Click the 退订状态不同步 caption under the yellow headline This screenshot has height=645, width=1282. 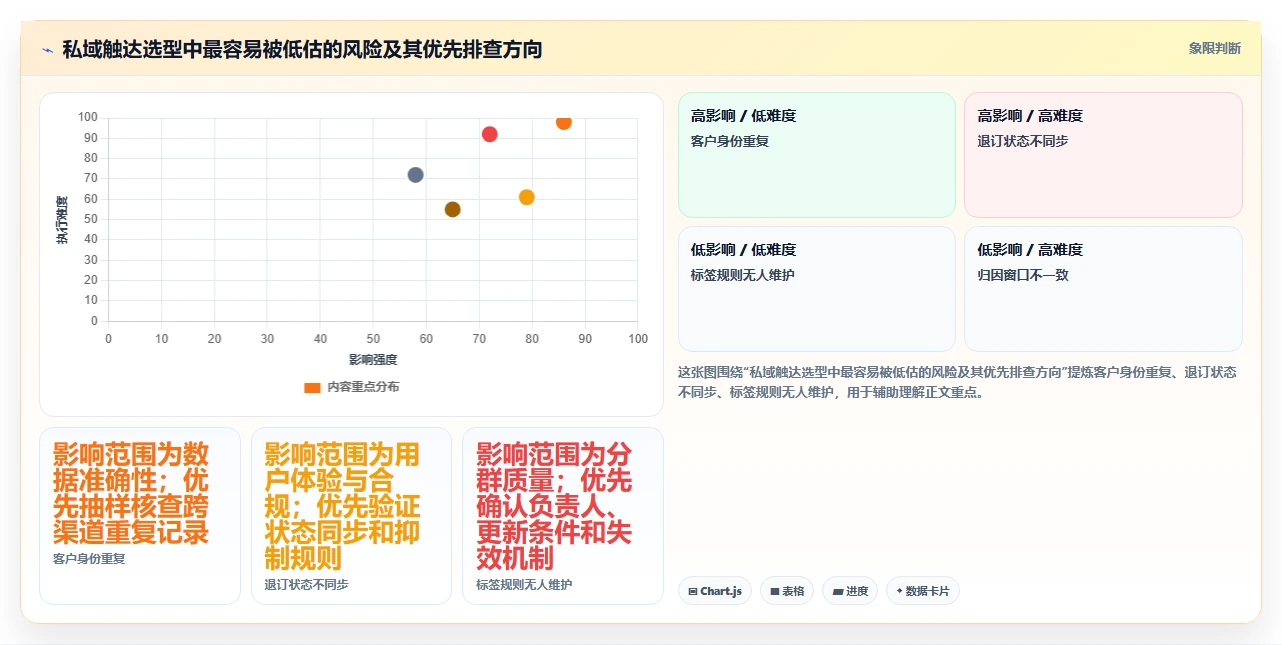pos(306,584)
